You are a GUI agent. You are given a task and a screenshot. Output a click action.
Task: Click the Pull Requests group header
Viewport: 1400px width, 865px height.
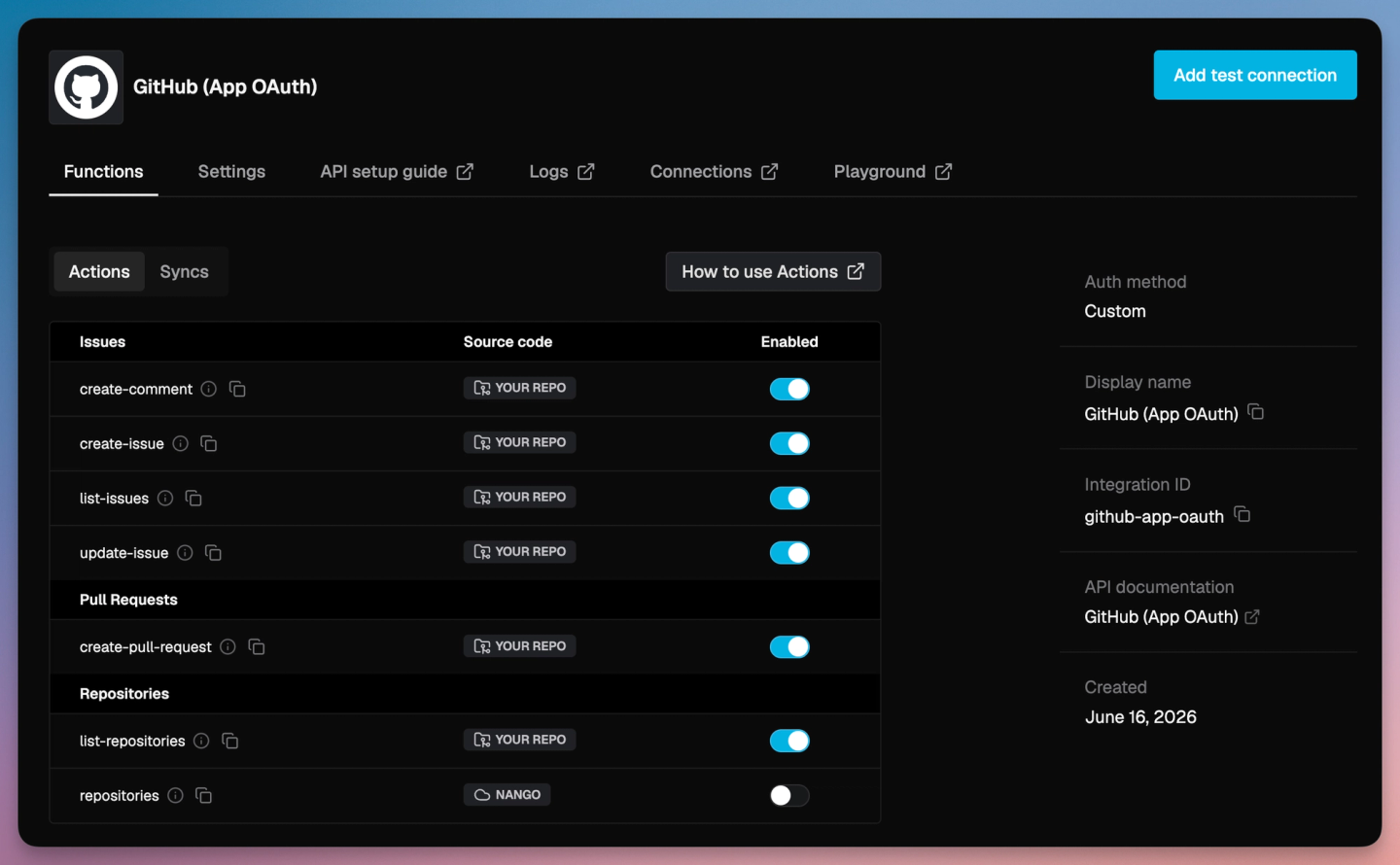tap(128, 600)
